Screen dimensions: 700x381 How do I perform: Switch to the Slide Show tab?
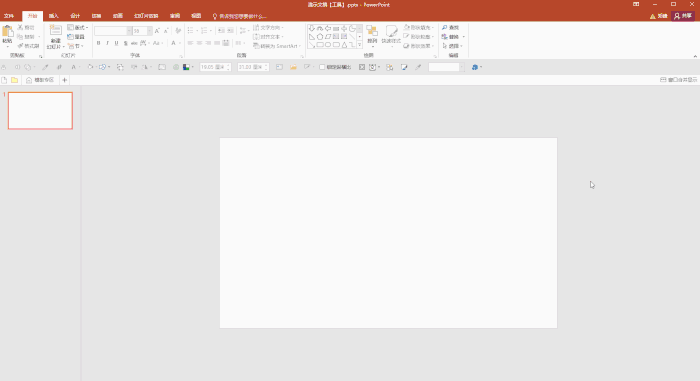146,16
